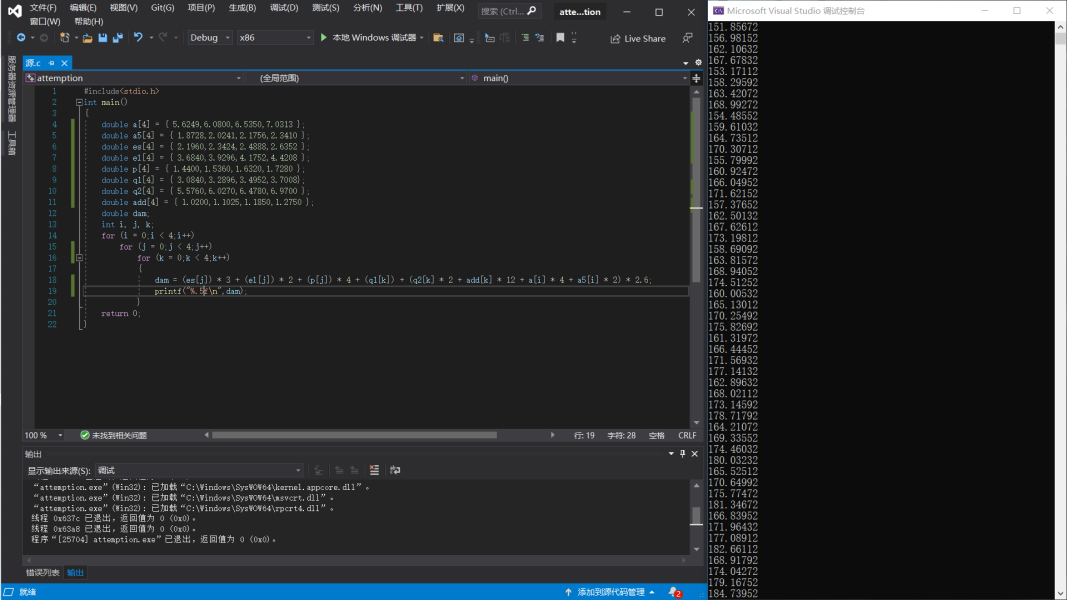The width and height of the screenshot is (1067, 600).
Task: Click the Open File folder icon
Action: tap(88, 38)
